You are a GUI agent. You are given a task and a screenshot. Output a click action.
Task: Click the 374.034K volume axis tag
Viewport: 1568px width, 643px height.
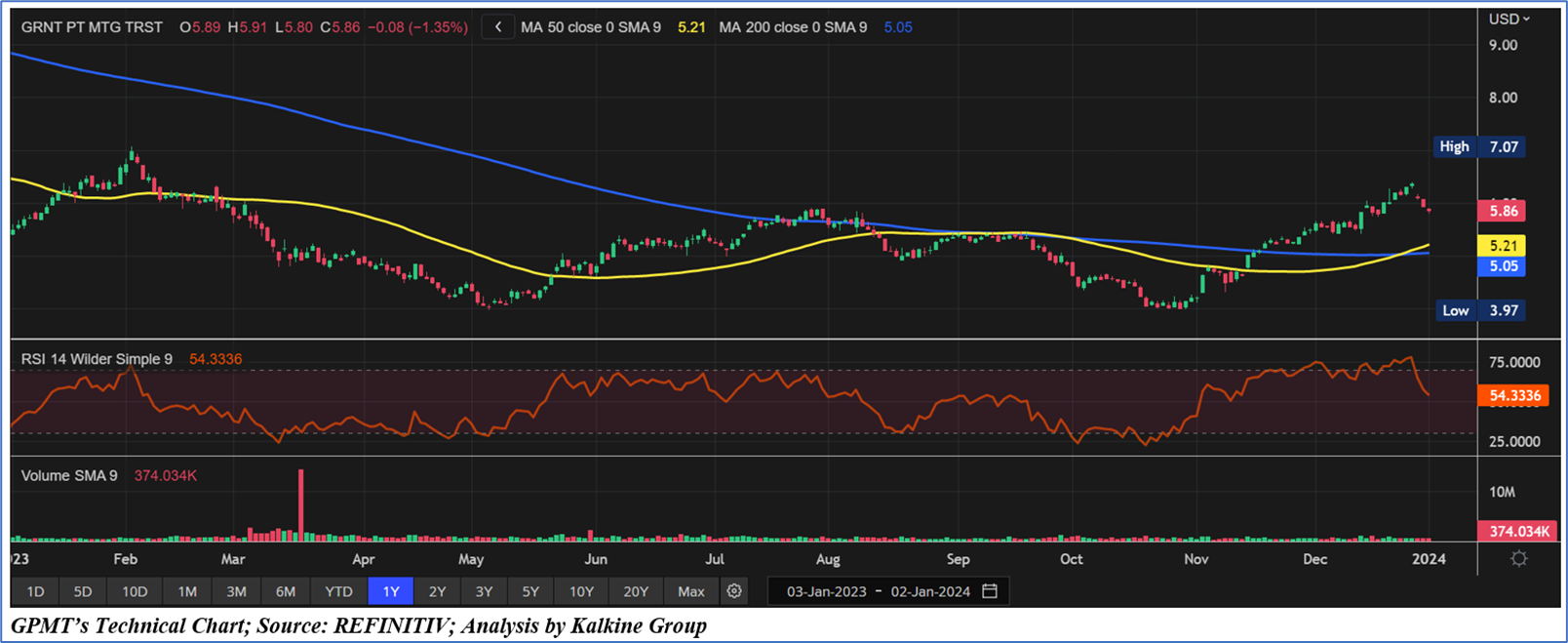click(1516, 531)
